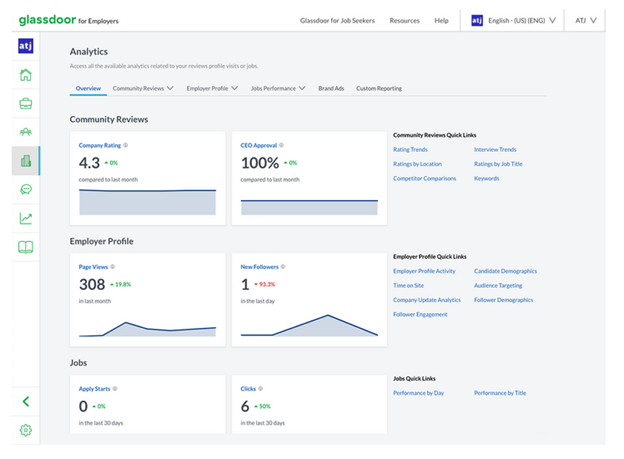The image size is (624, 459).
Task: Select the Overview tab
Action: [88, 88]
